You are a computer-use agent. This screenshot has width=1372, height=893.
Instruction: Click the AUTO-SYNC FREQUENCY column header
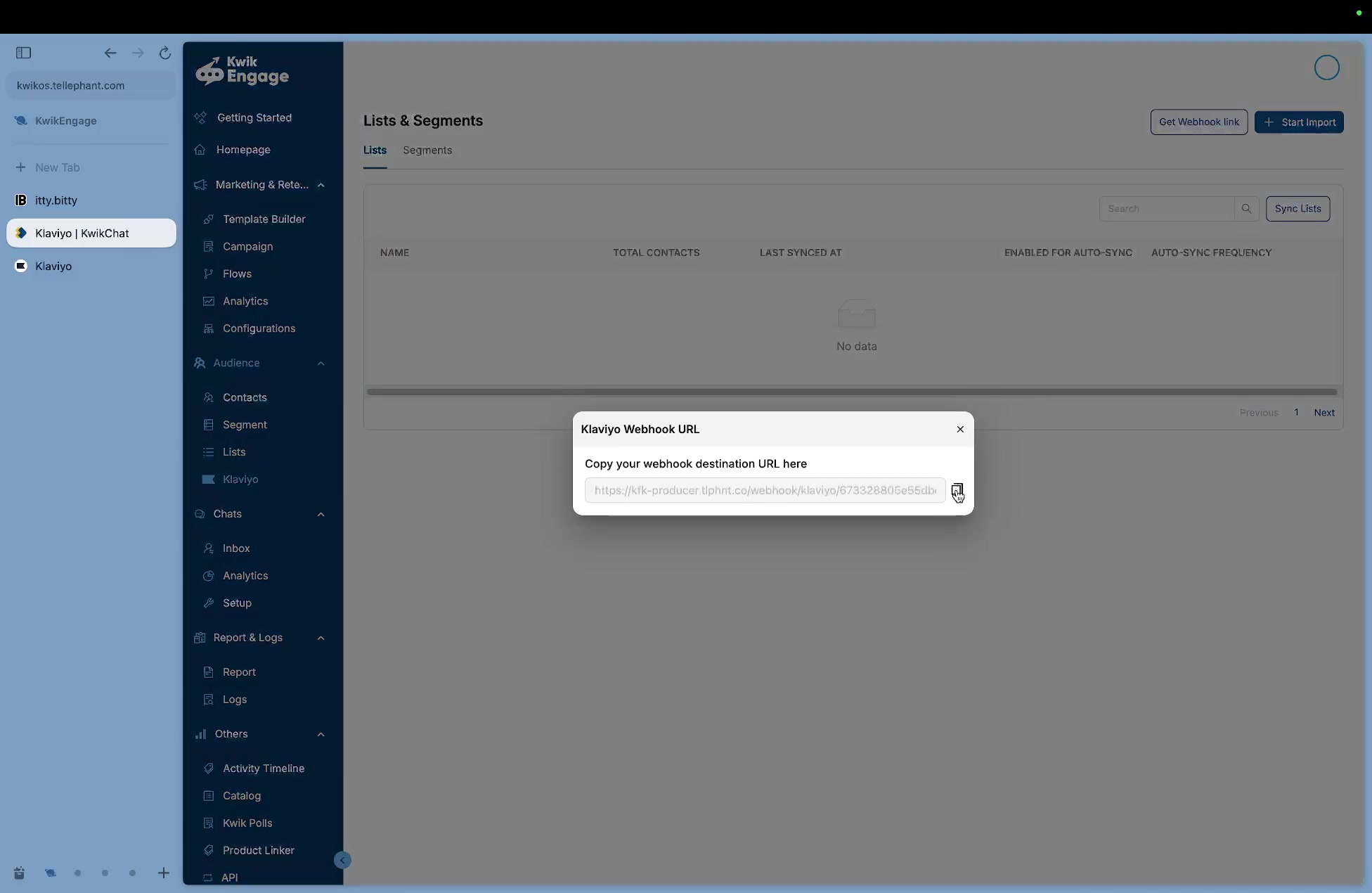pyautogui.click(x=1211, y=252)
